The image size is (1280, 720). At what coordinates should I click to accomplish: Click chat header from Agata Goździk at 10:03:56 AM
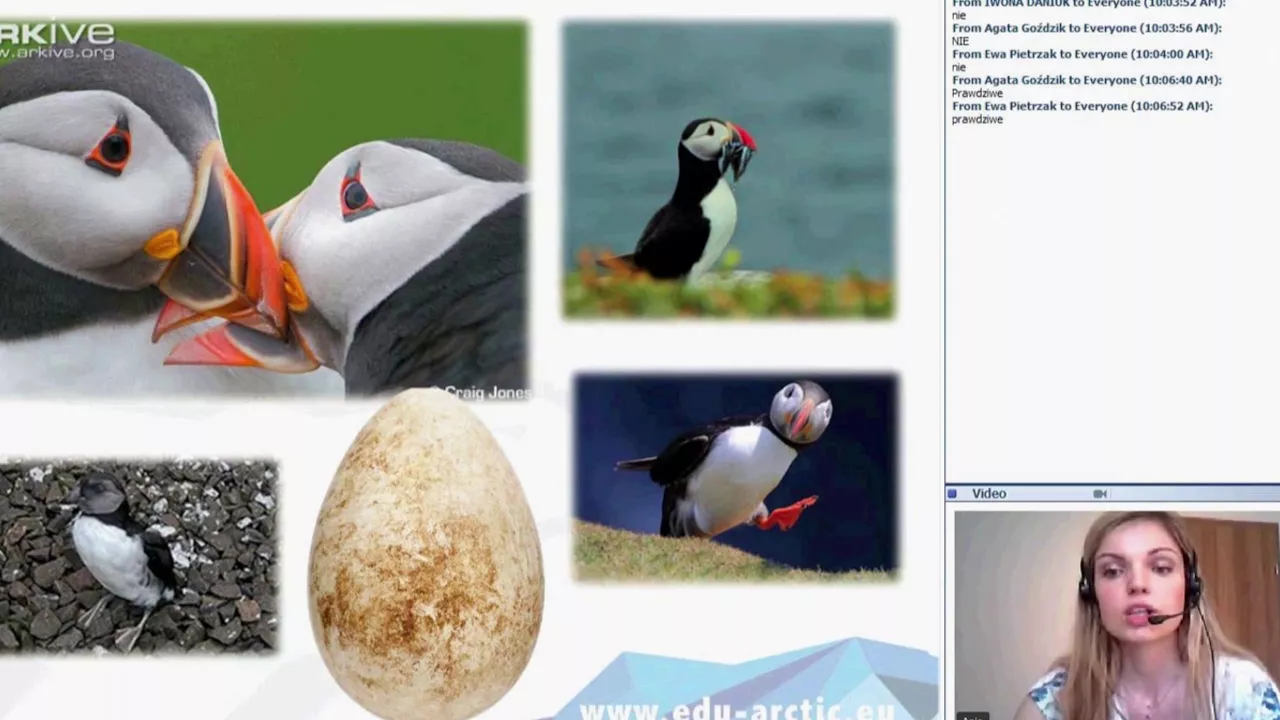(1087, 28)
